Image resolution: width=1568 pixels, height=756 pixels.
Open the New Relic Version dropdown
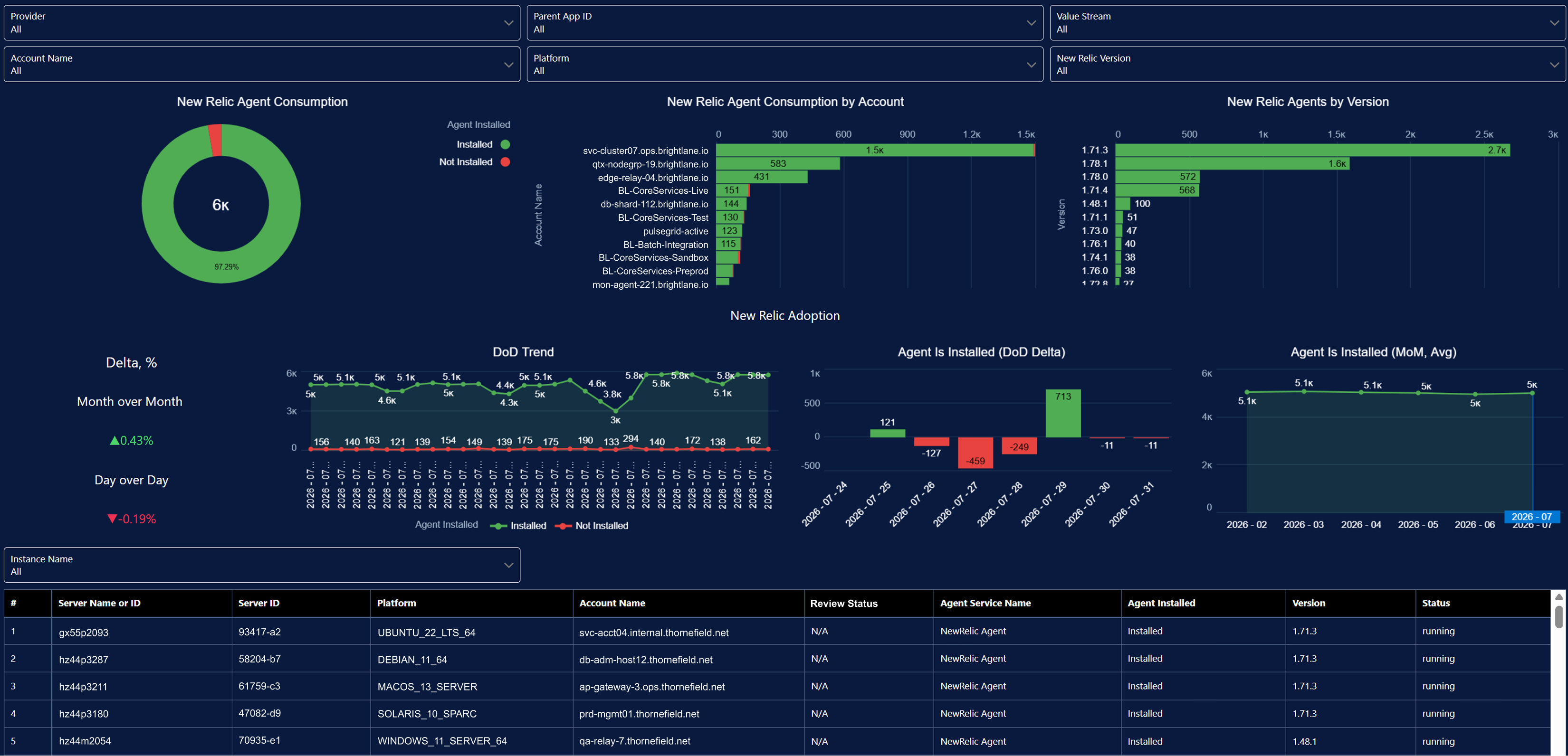point(1308,65)
